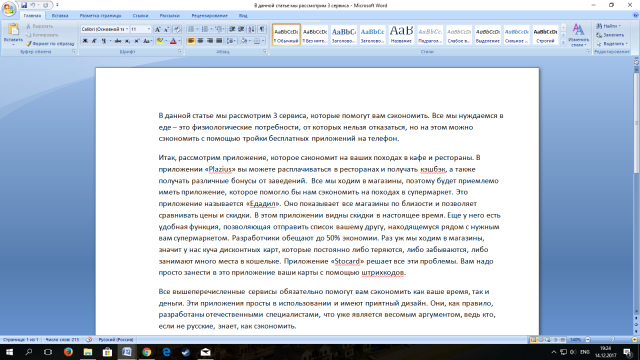Image resolution: width=640 pixels, height=360 pixels.
Task: Open Word Help icon
Action: coord(635,16)
